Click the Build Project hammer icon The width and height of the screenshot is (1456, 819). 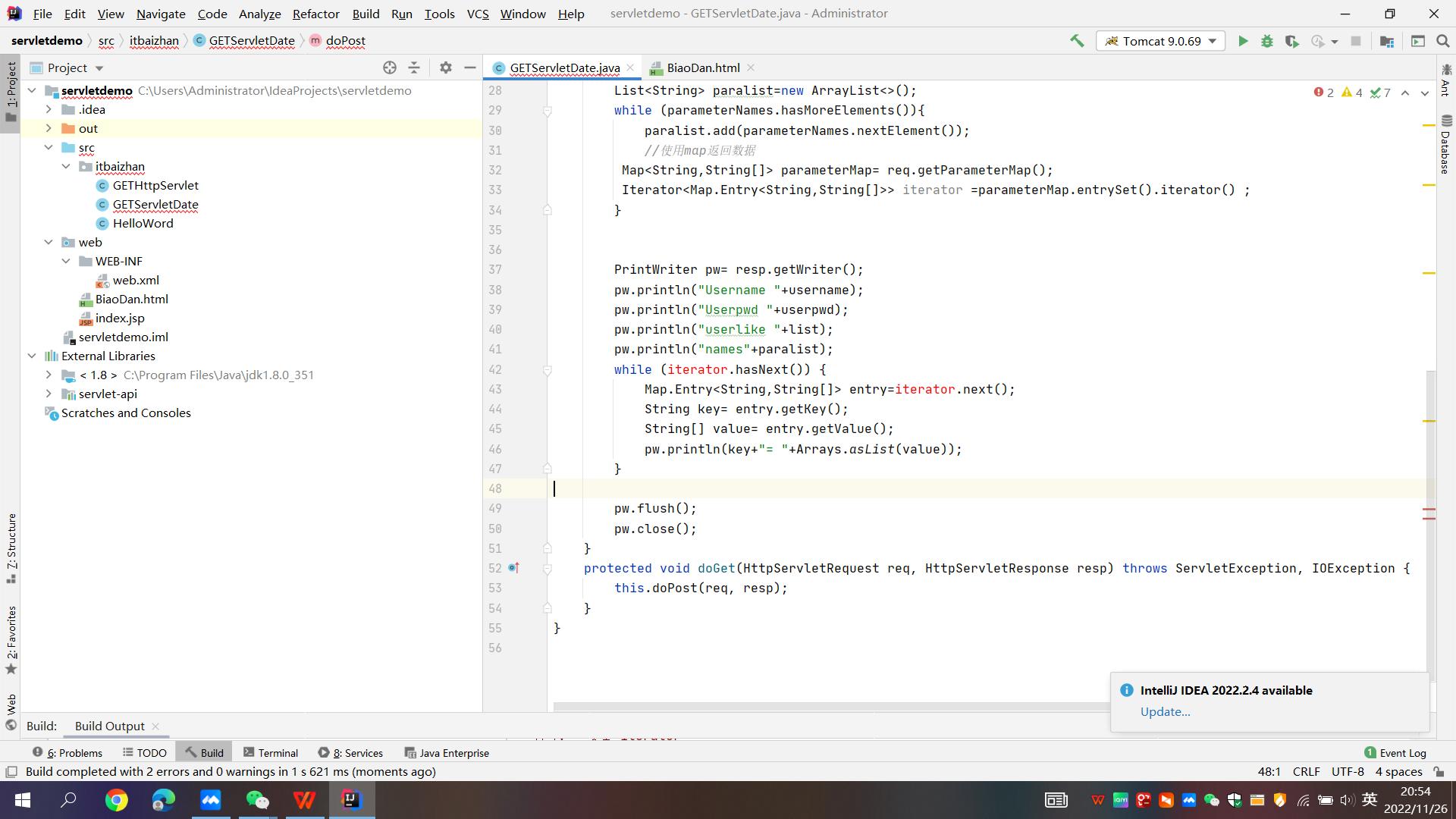[1077, 41]
